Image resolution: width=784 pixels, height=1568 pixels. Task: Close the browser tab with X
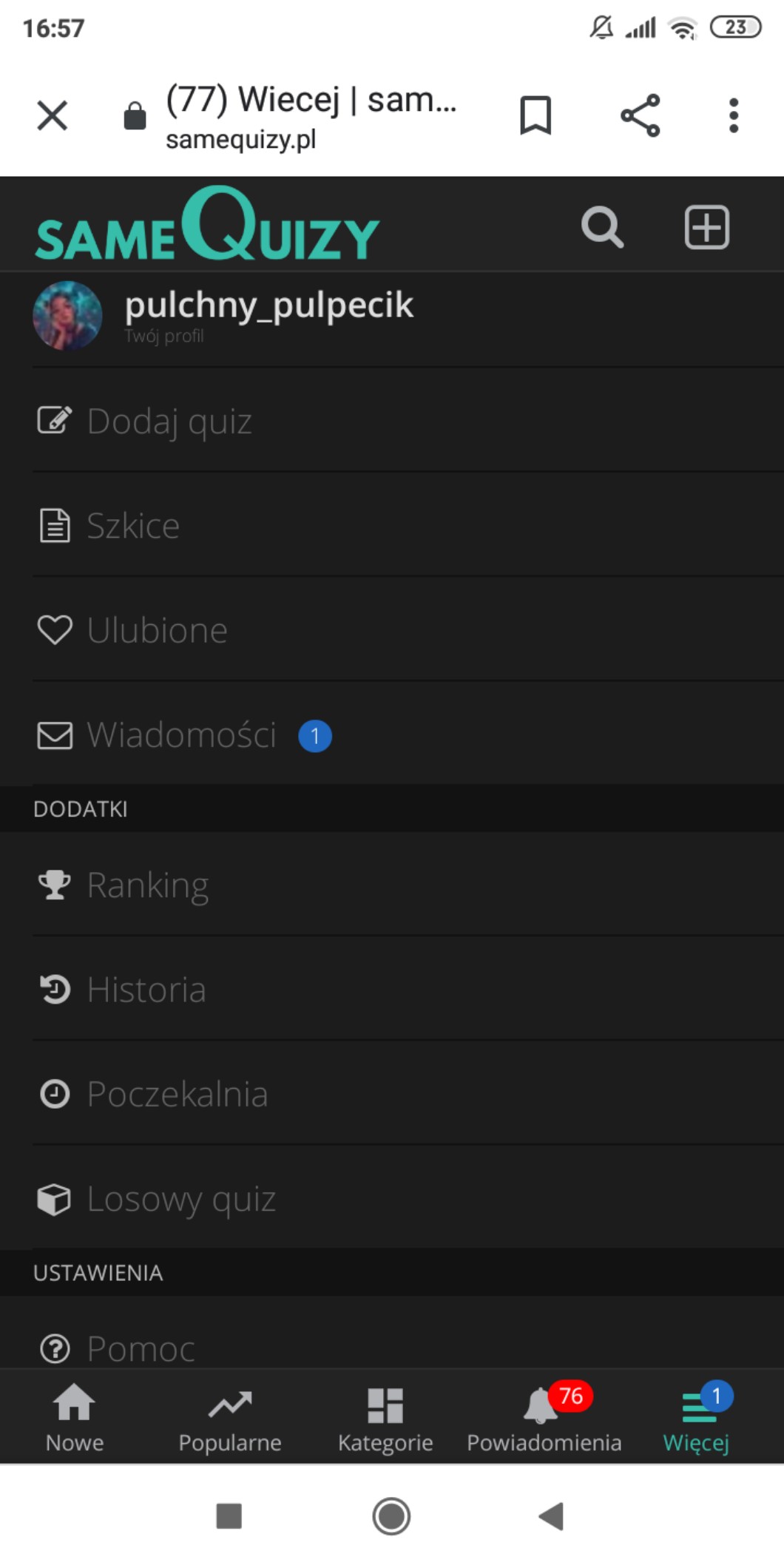[x=53, y=115]
